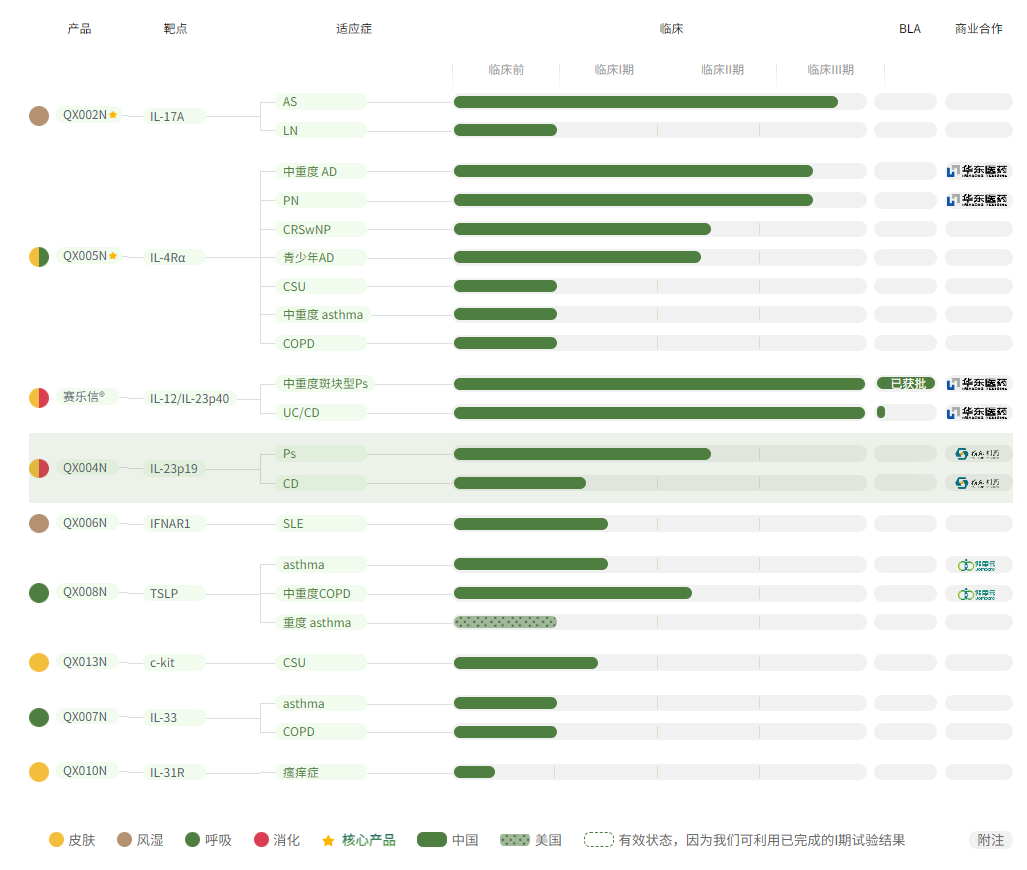Select the QX005N product label
The image size is (1027, 870).
[x=88, y=256]
